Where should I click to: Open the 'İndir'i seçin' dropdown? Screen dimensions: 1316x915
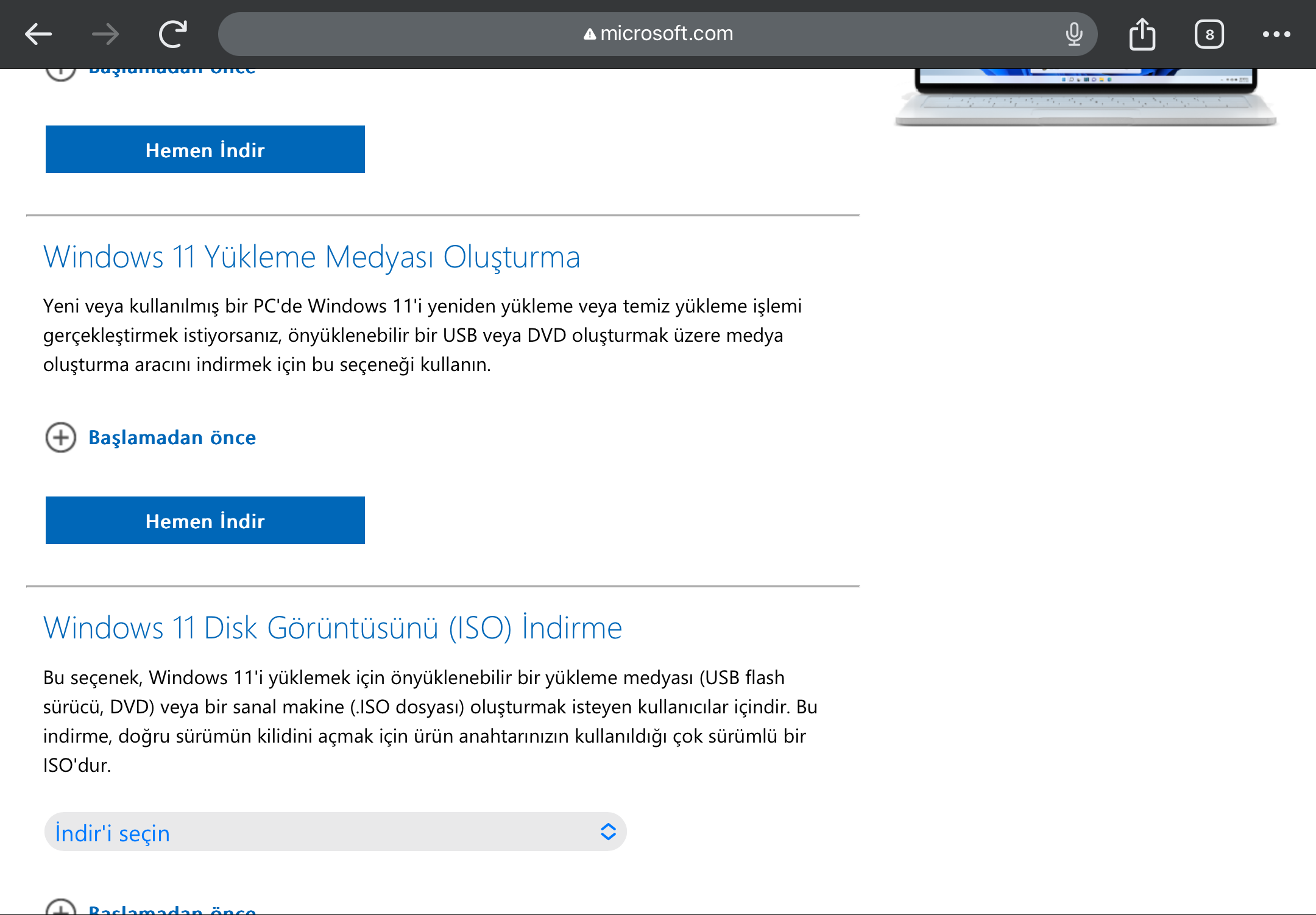(x=335, y=832)
